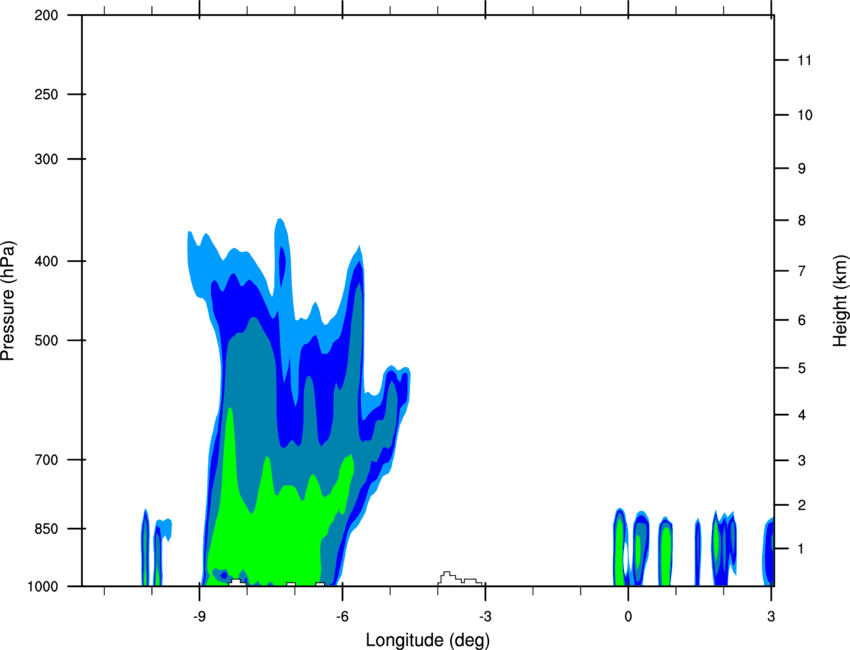
Task: Select the 400 pressure tick label
Action: [x=47, y=261]
